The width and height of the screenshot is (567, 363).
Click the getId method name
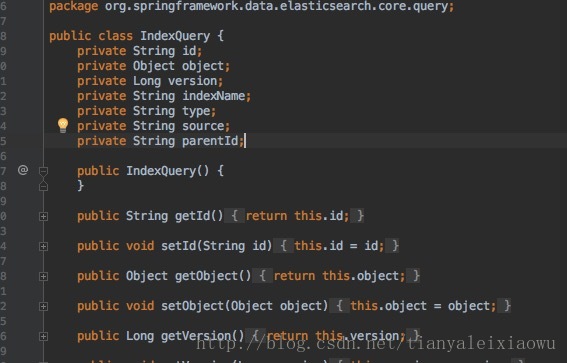coord(192,216)
